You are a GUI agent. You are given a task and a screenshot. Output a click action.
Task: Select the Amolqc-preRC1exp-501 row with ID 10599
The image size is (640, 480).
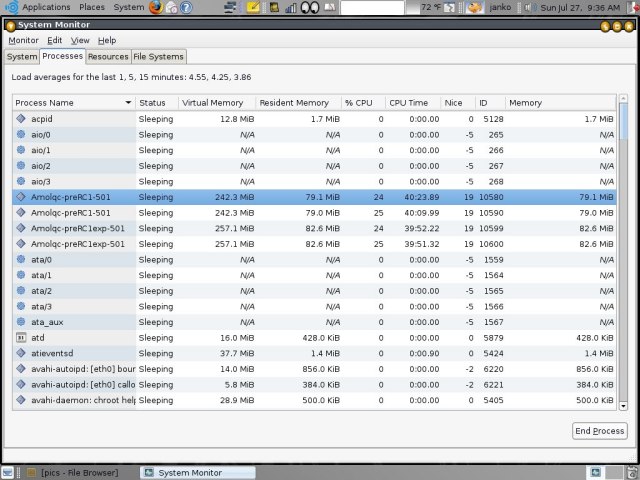pyautogui.click(x=314, y=228)
